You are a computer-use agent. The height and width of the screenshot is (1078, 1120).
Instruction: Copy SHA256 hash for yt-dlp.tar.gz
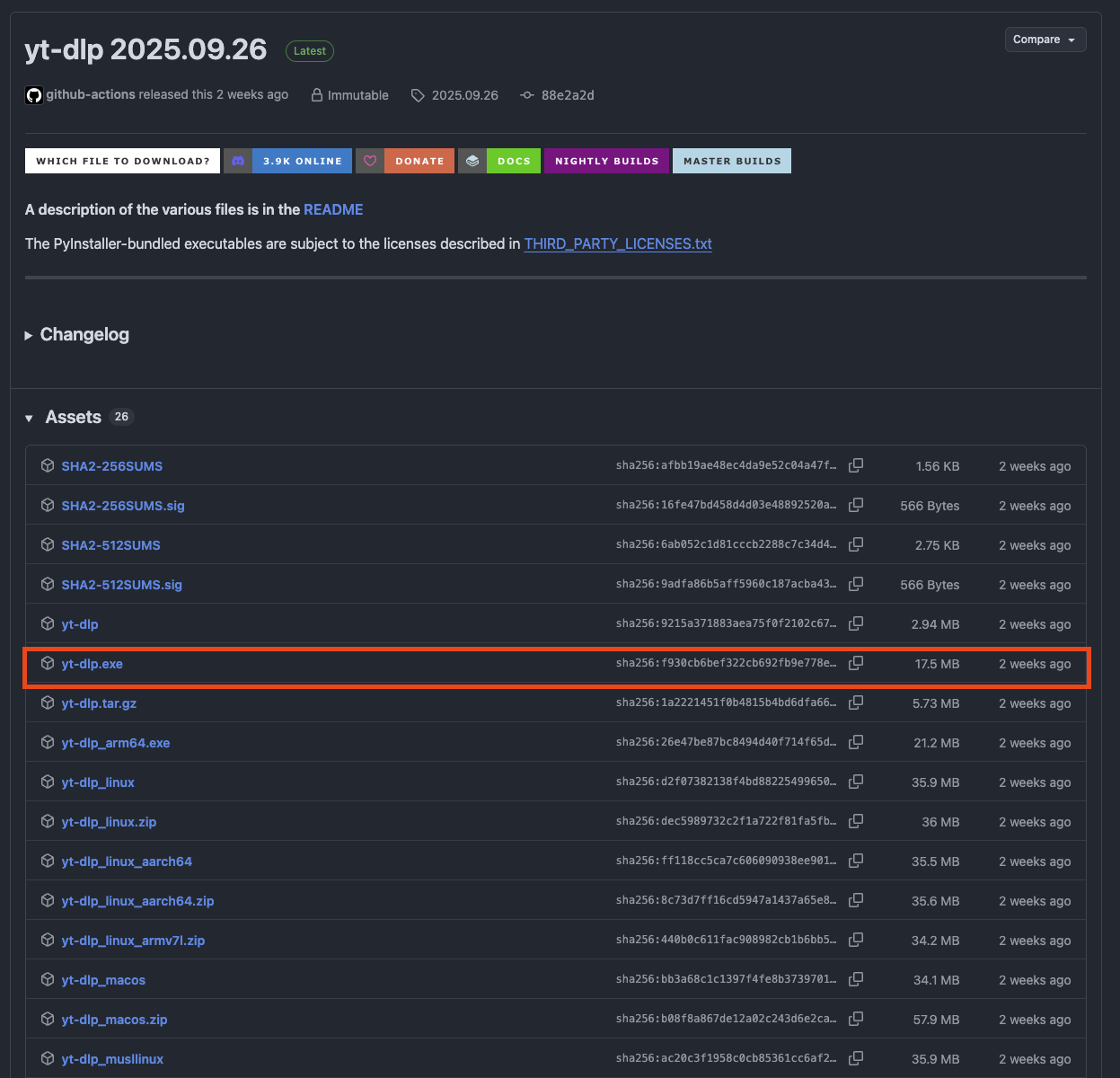click(856, 702)
